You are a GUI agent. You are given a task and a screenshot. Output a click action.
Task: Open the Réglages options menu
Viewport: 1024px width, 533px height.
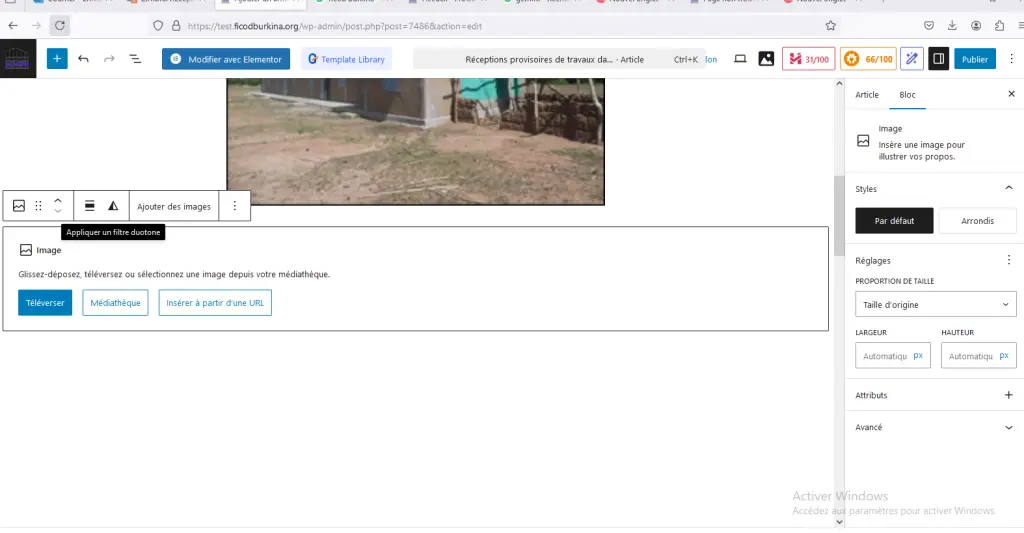(x=1008, y=260)
